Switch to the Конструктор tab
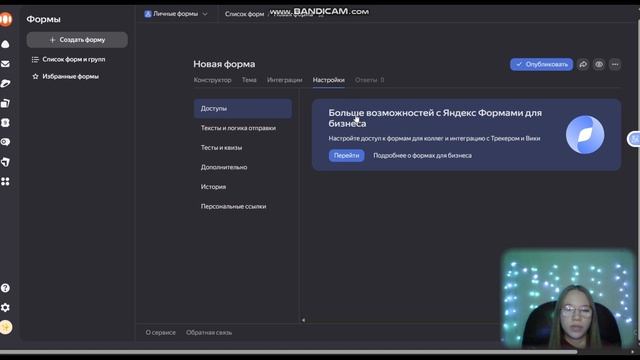Image resolution: width=640 pixels, height=360 pixels. tap(212, 80)
